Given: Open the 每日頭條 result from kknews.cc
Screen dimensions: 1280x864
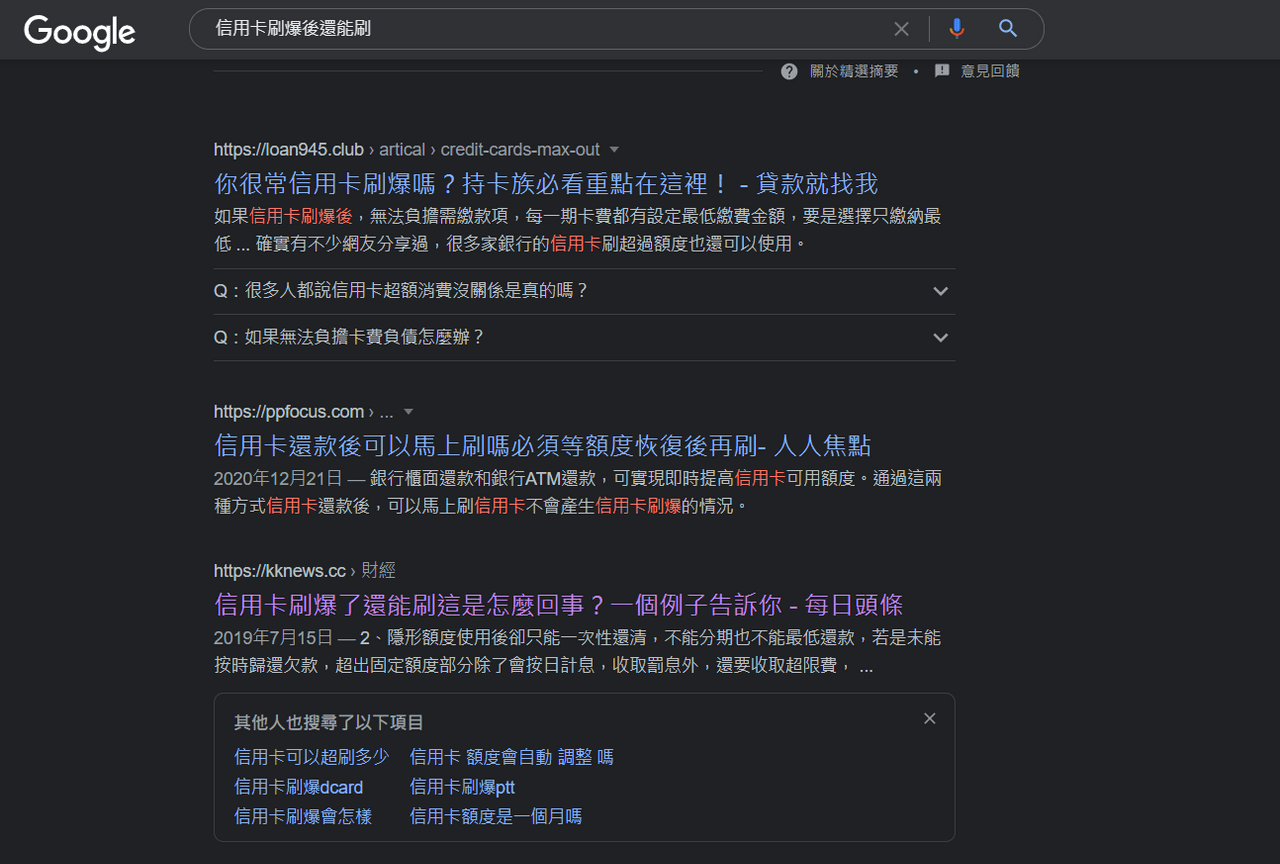Looking at the screenshot, I should [561, 604].
